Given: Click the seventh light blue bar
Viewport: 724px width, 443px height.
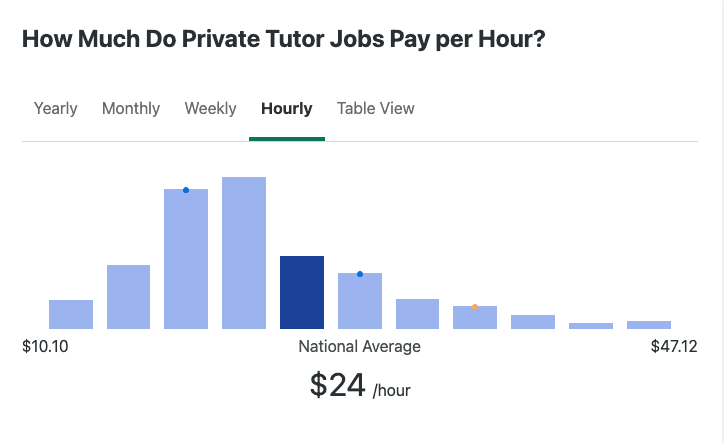Looking at the screenshot, I should tap(417, 314).
